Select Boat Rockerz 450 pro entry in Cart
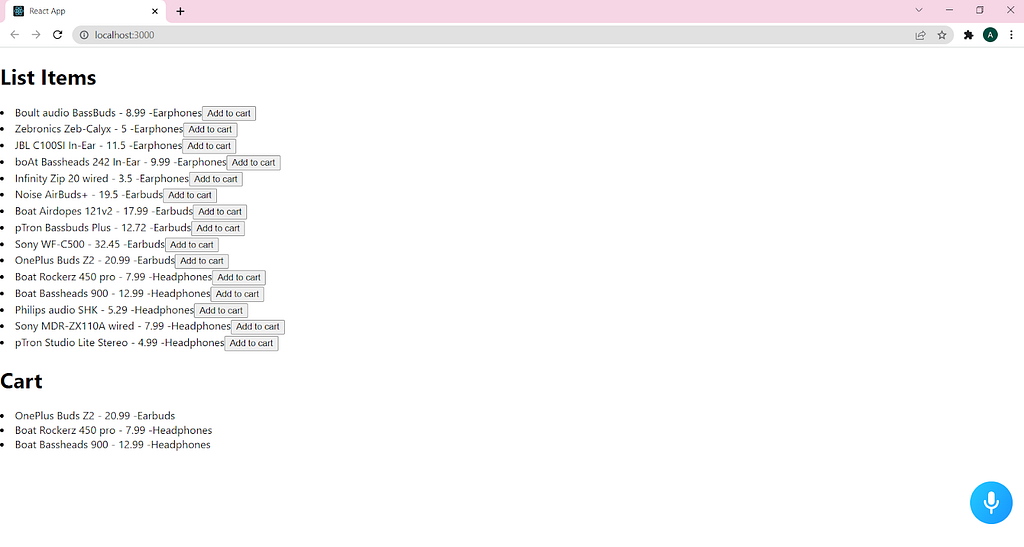 point(113,430)
